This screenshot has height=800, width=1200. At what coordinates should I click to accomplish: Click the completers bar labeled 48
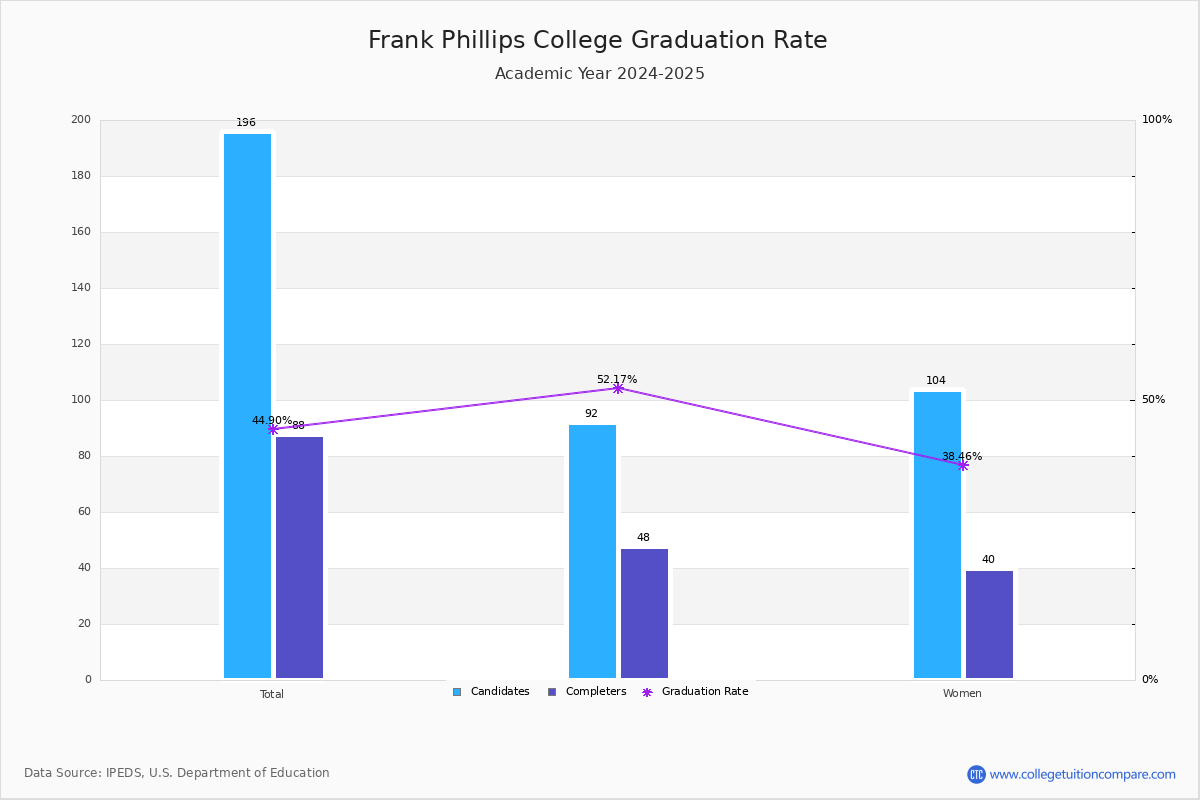tap(644, 614)
